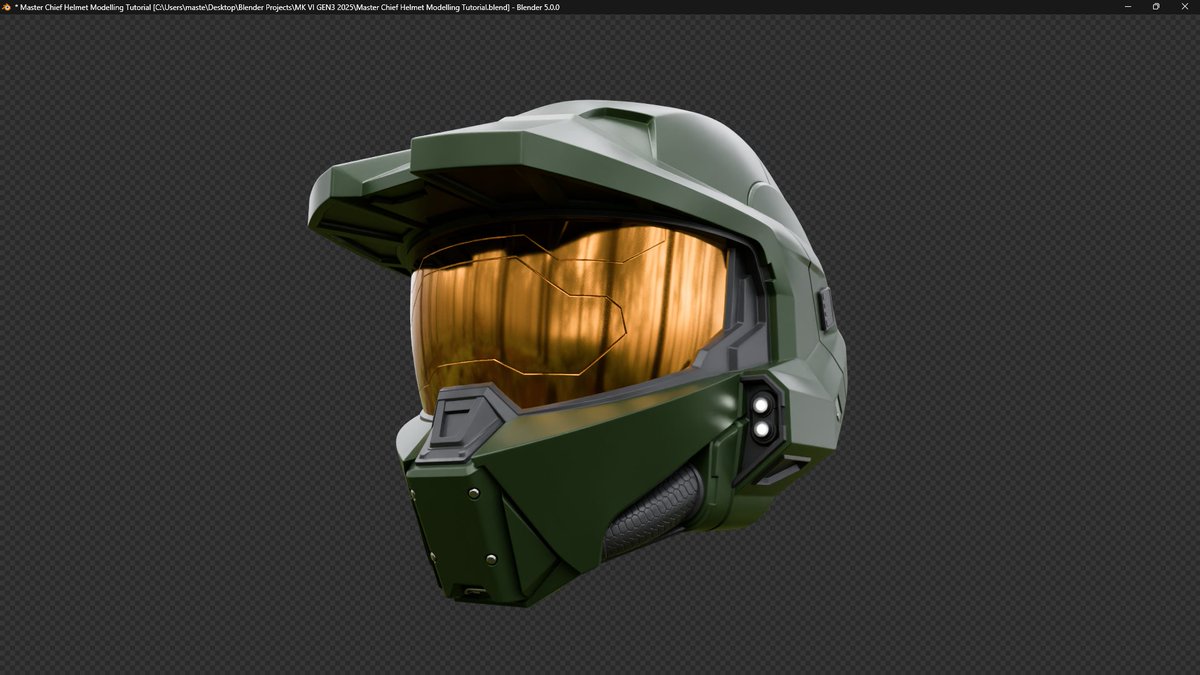Close the Blender window
The image size is (1200, 675).
1185,6
